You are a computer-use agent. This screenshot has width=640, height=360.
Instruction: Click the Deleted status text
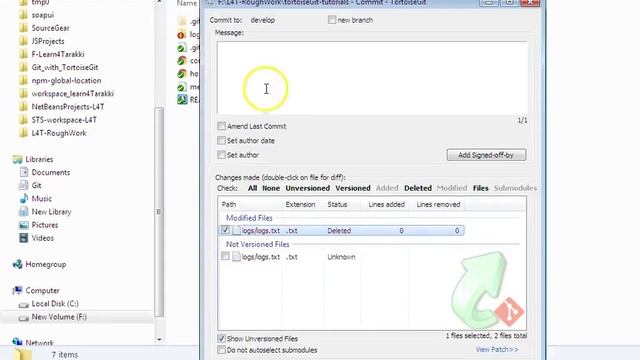click(x=339, y=231)
